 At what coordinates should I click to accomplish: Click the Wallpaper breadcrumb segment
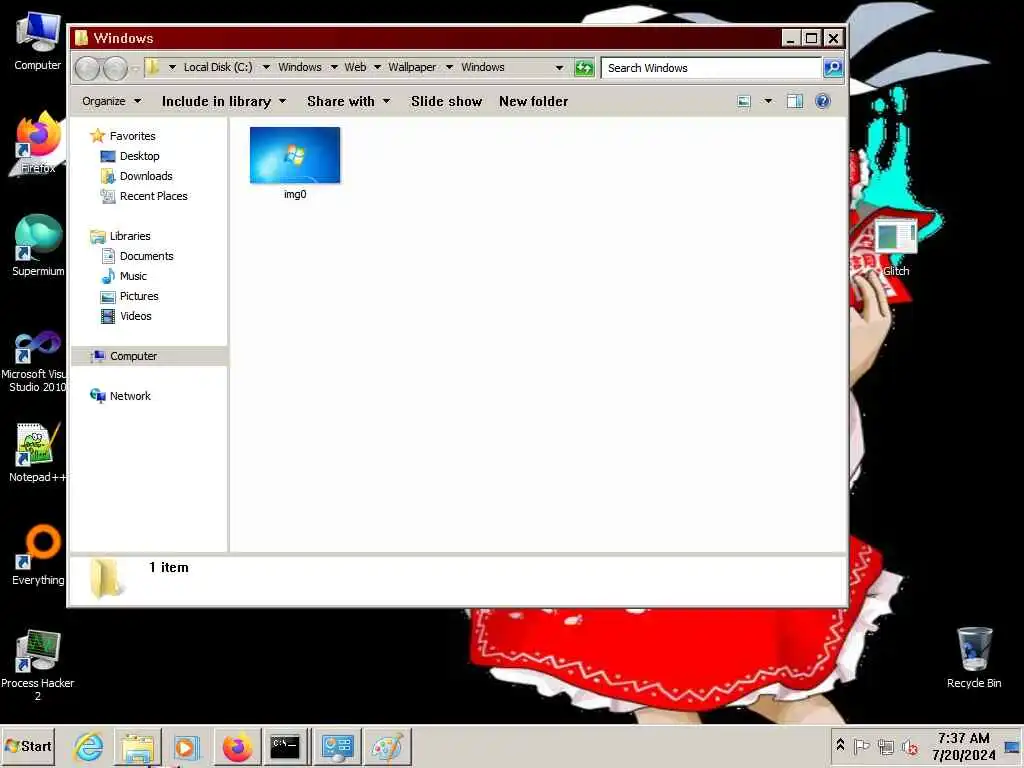click(412, 67)
